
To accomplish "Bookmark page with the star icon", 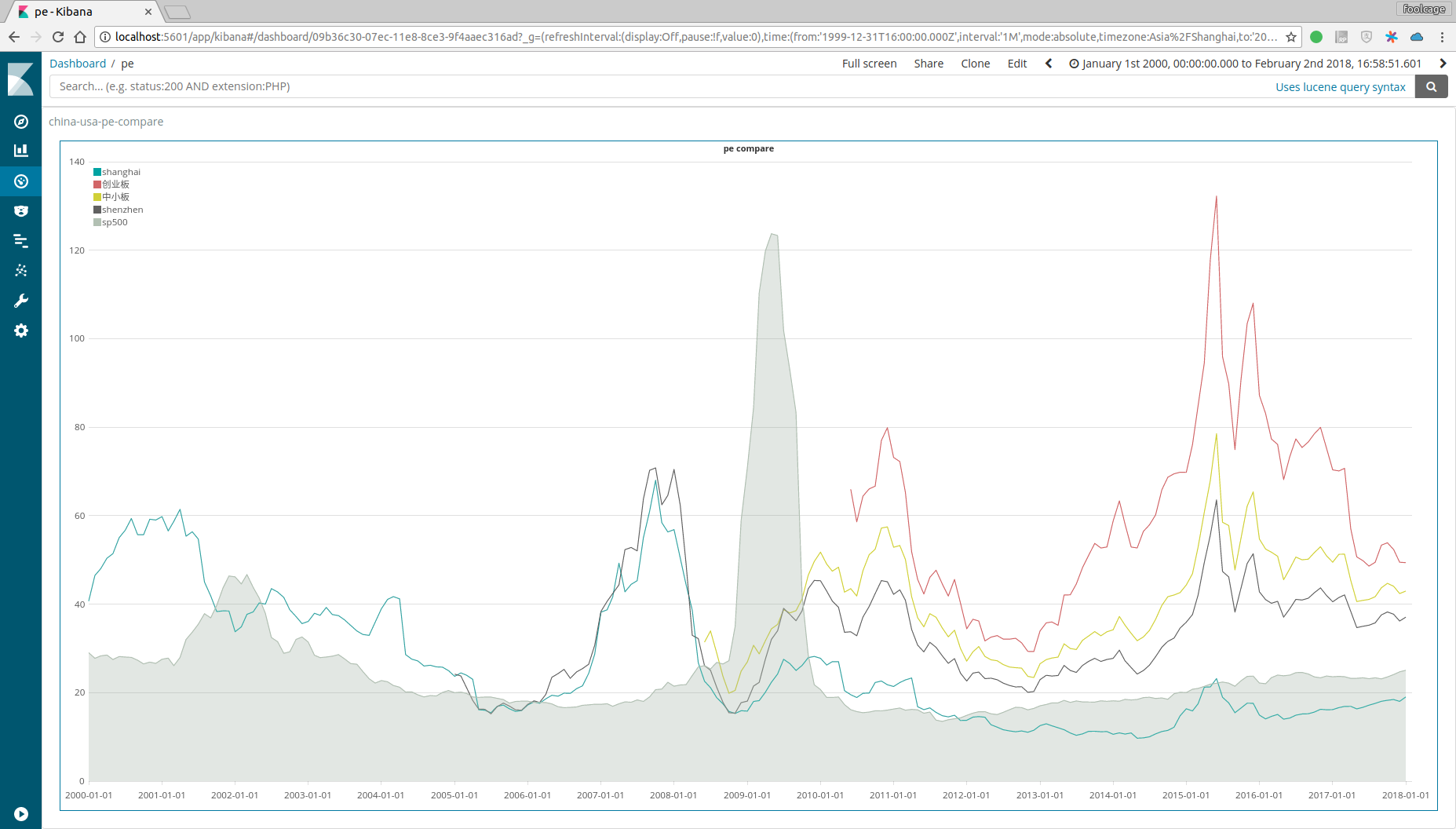I will 1291,37.
